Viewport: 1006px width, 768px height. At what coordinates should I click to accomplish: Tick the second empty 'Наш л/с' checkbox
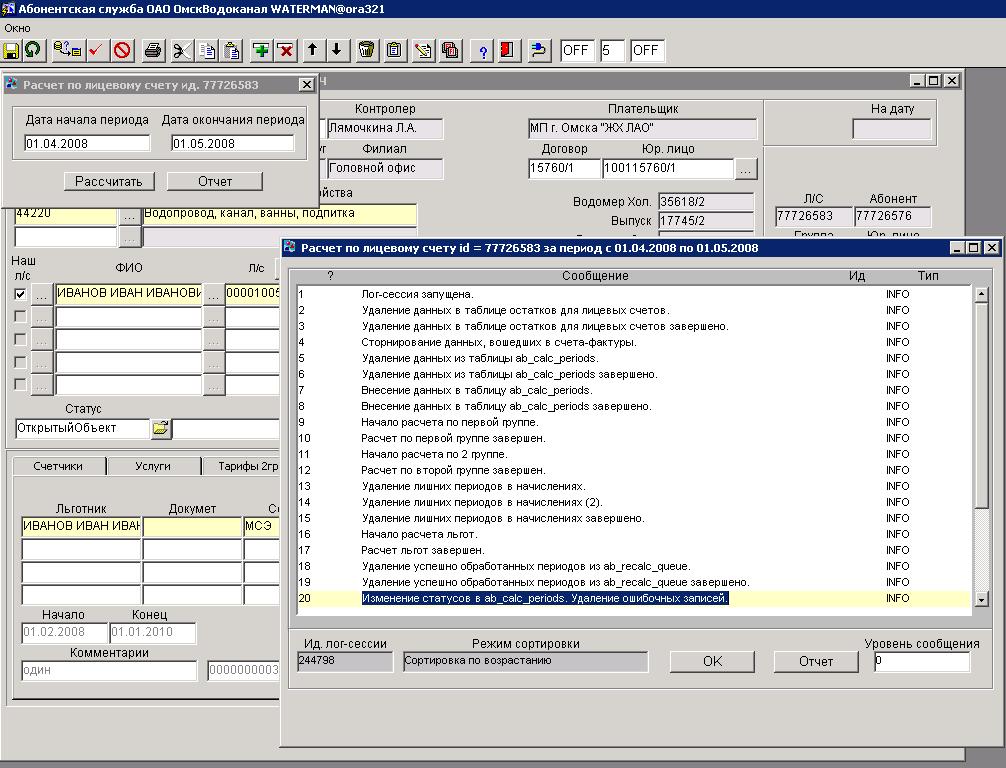click(x=21, y=339)
